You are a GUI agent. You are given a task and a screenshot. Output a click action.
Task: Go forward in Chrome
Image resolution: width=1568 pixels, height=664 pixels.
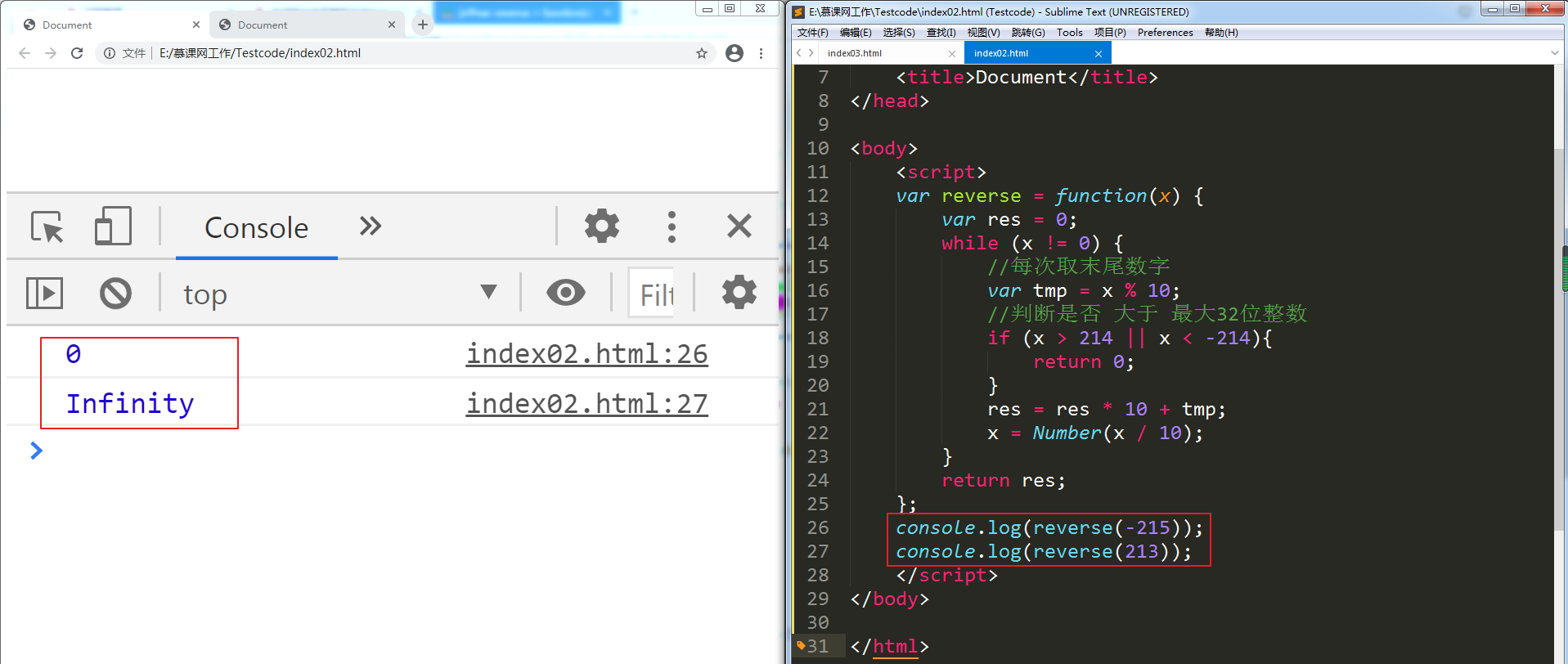tap(51, 53)
